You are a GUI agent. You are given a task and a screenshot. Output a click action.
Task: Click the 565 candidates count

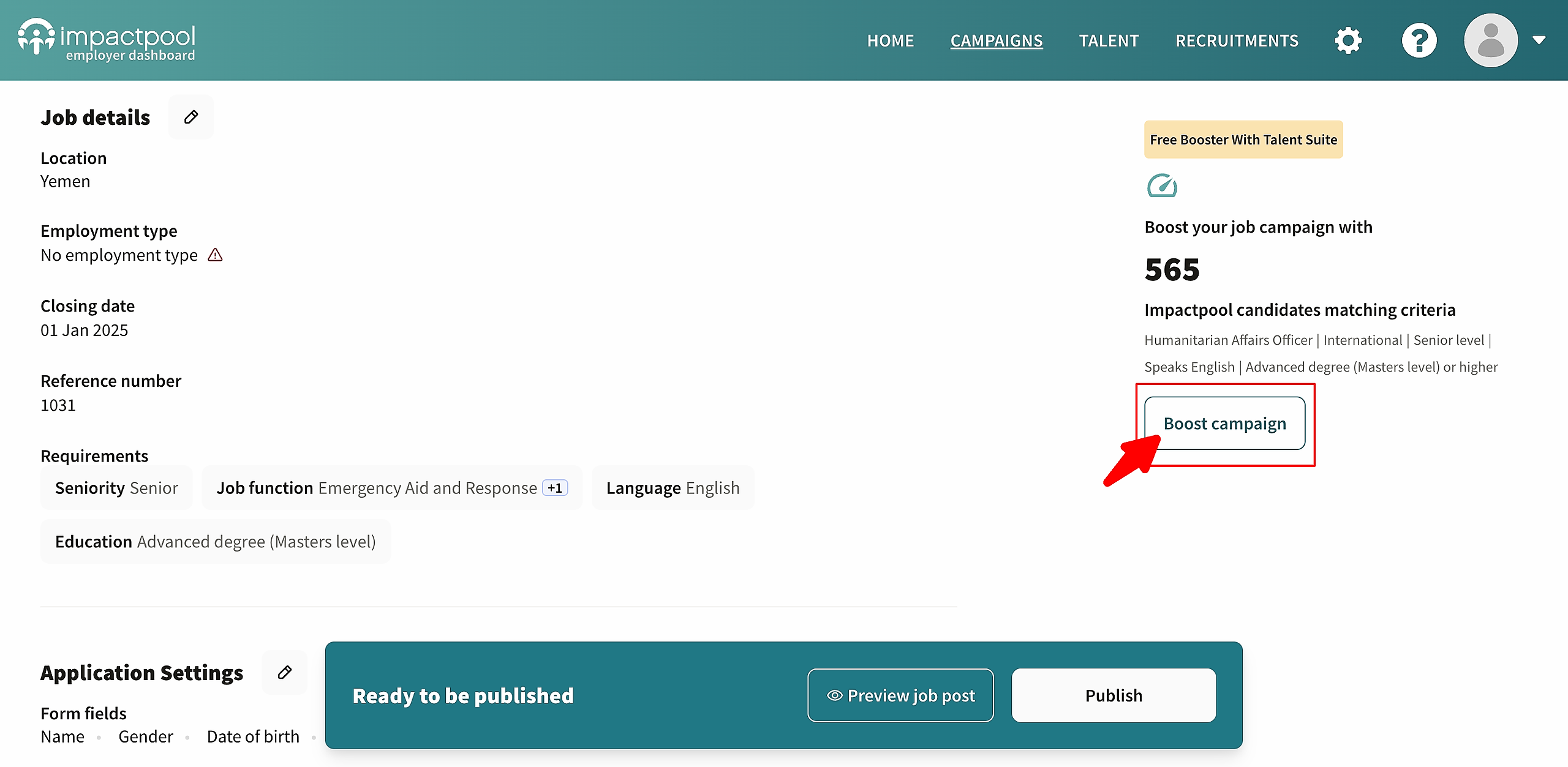click(1172, 269)
